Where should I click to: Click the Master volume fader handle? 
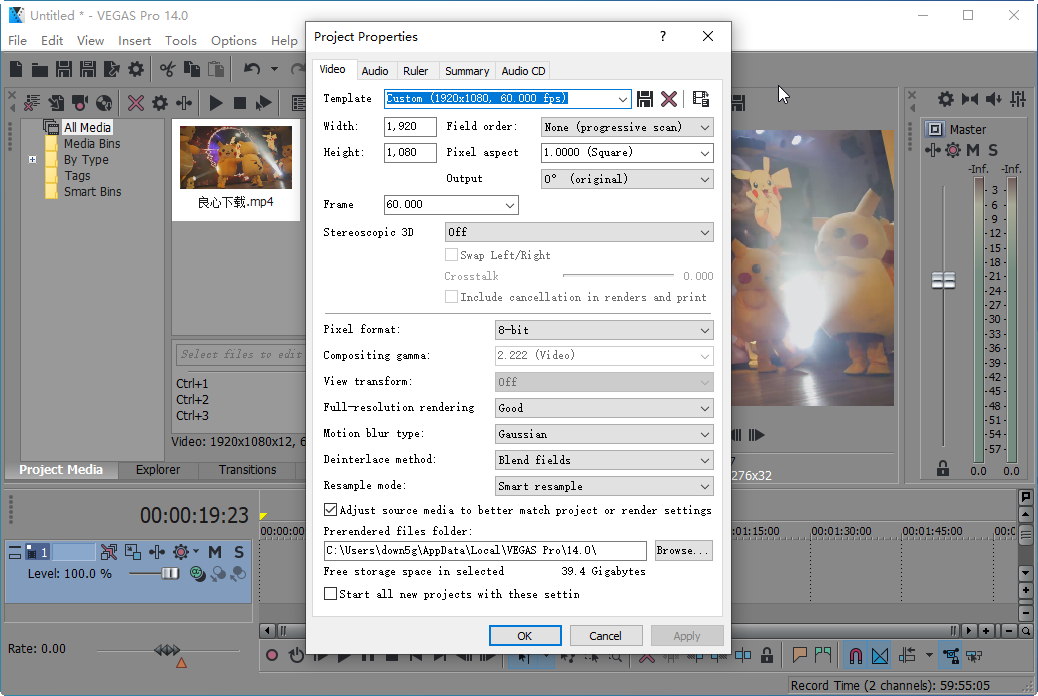[943, 281]
